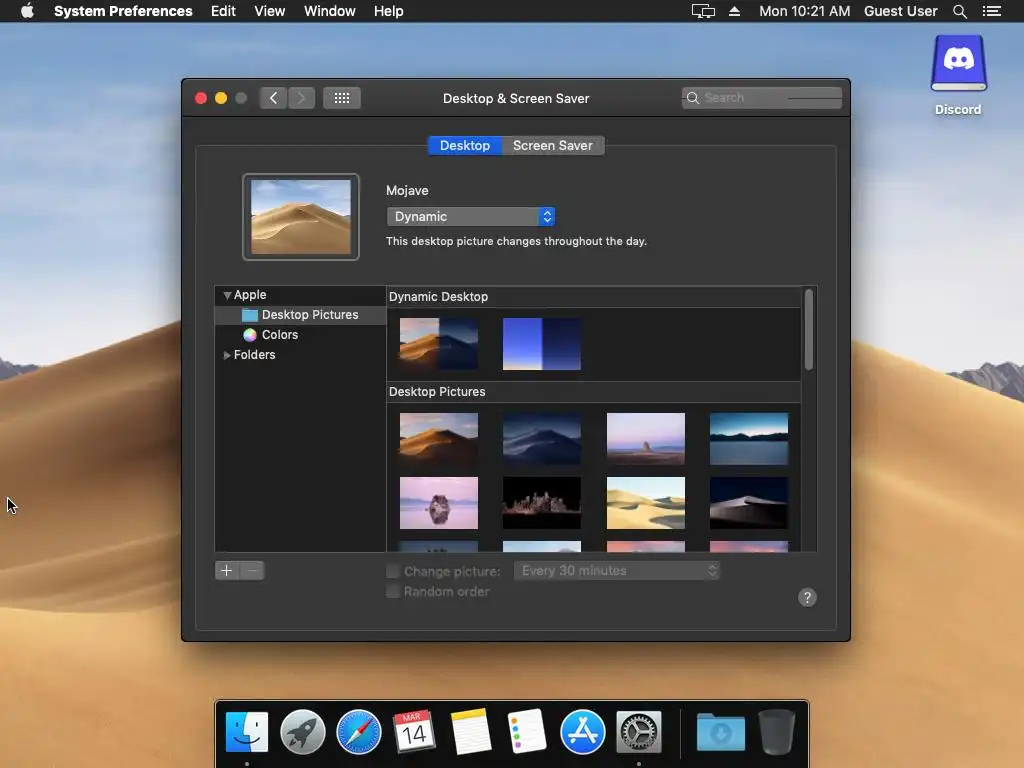The width and height of the screenshot is (1024, 768).
Task: Click the Folders label in sidebar
Action: coord(254,355)
